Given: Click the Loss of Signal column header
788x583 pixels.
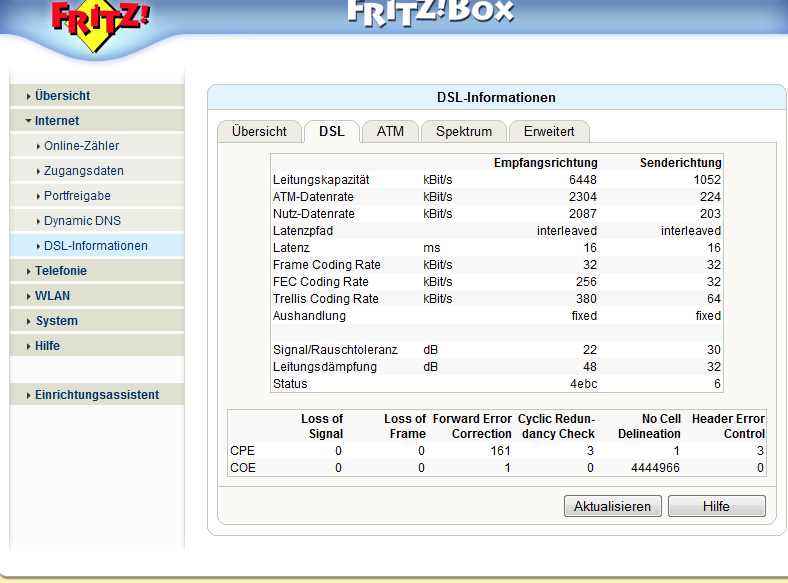Looking at the screenshot, I should [322, 426].
